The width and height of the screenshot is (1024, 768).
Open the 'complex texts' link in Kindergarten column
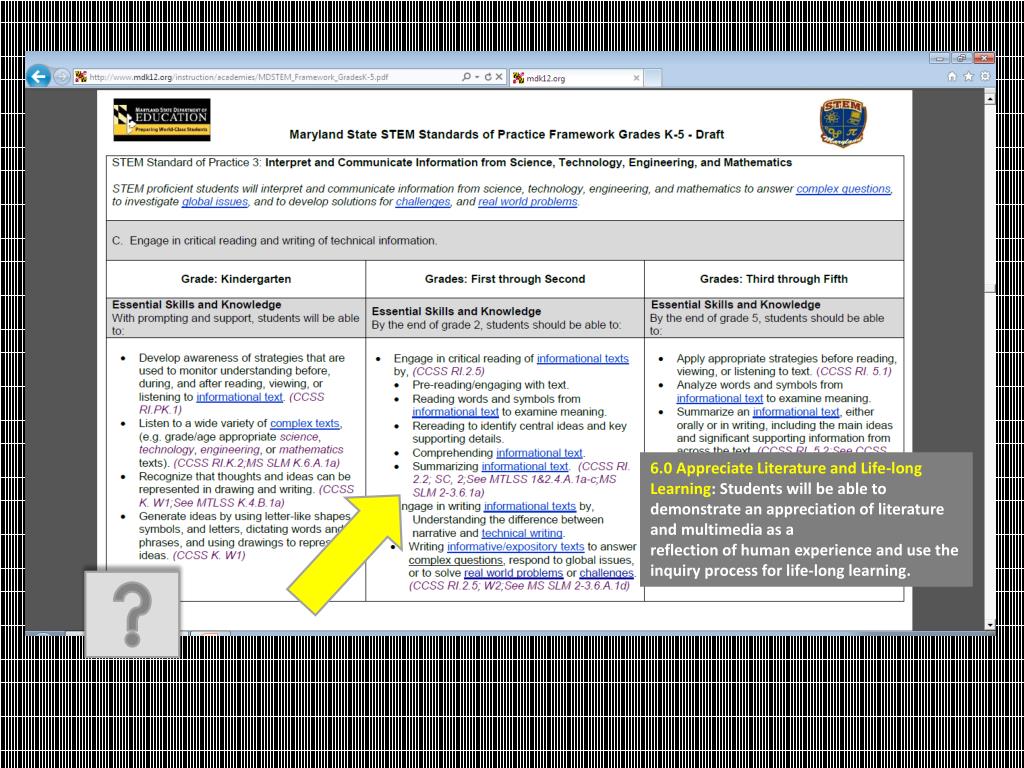(305, 424)
